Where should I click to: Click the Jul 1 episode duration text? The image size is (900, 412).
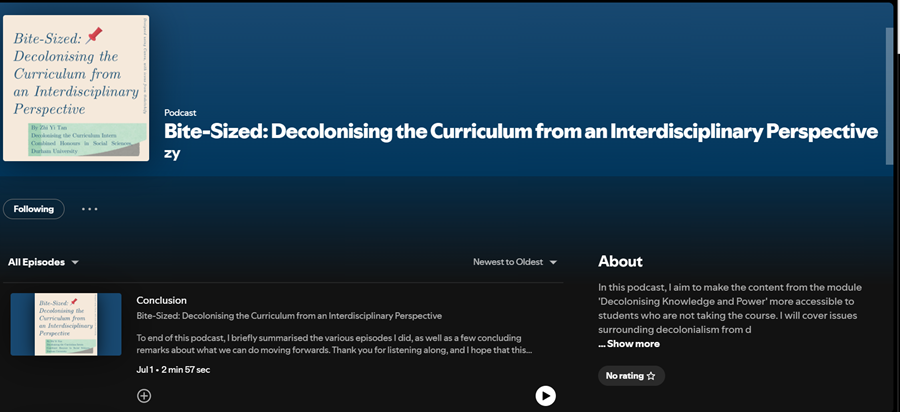tap(173, 370)
